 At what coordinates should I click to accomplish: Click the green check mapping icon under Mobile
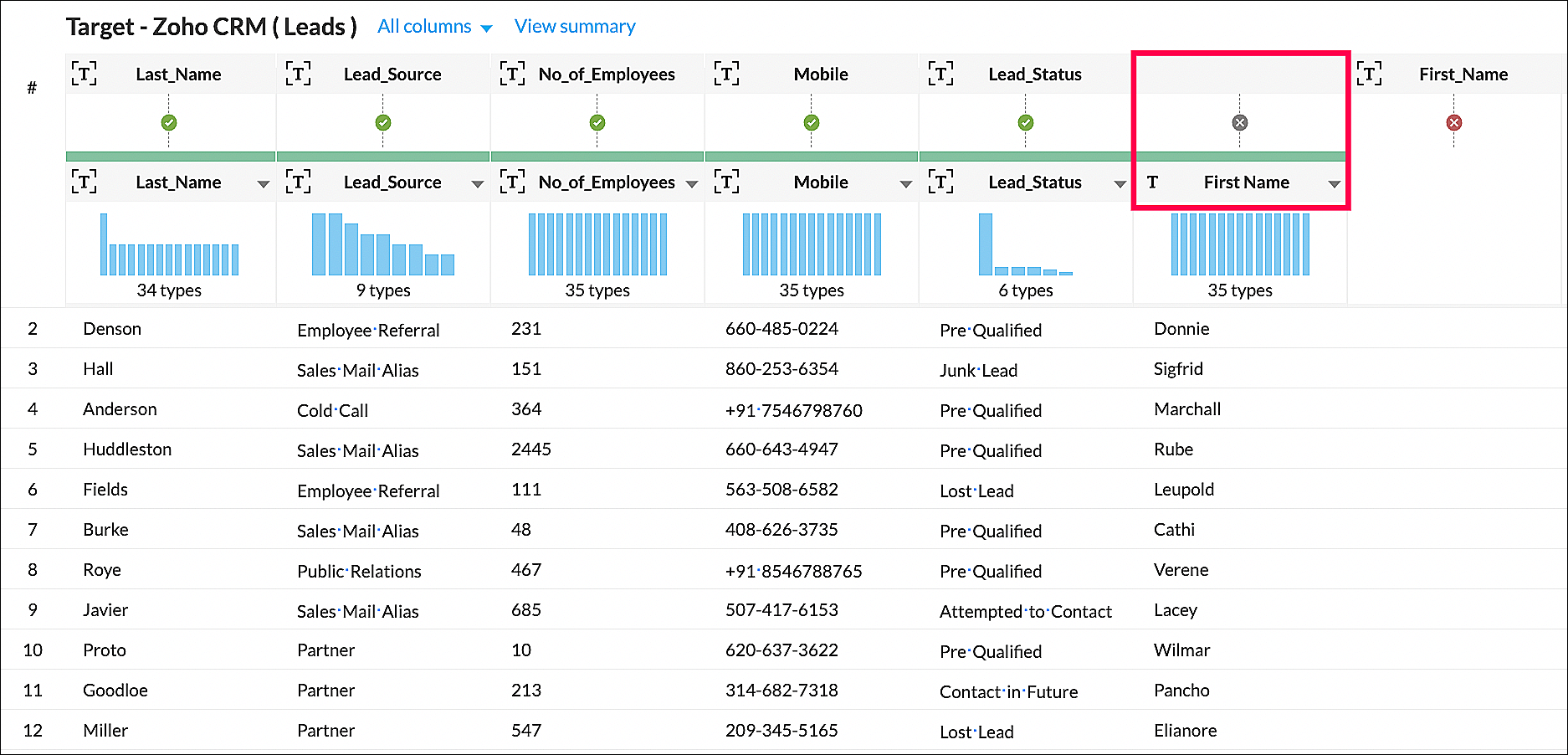coord(812,123)
